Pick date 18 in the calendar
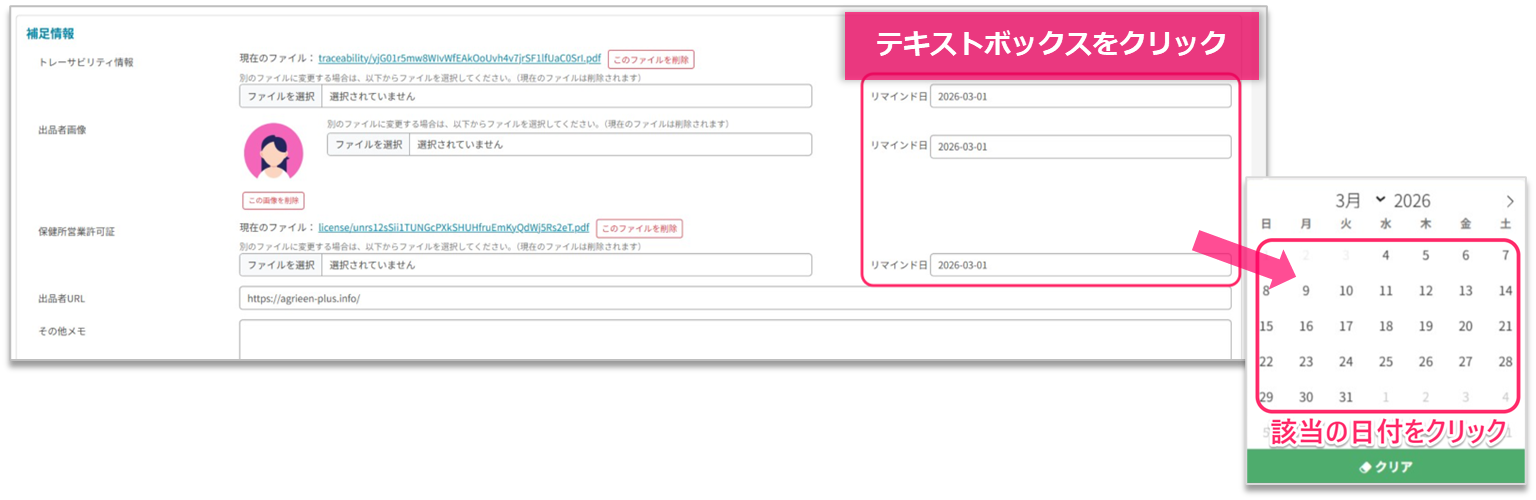The width and height of the screenshot is (1536, 500). [1386, 326]
